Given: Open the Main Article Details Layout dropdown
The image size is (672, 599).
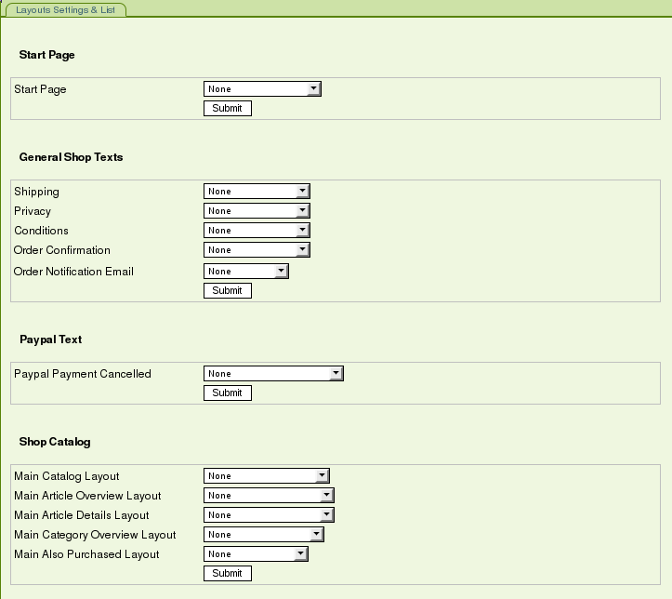Looking at the screenshot, I should [268, 515].
